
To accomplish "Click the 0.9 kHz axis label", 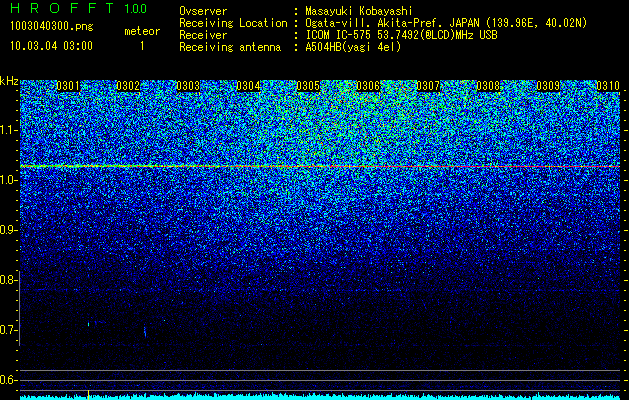I will (9, 230).
